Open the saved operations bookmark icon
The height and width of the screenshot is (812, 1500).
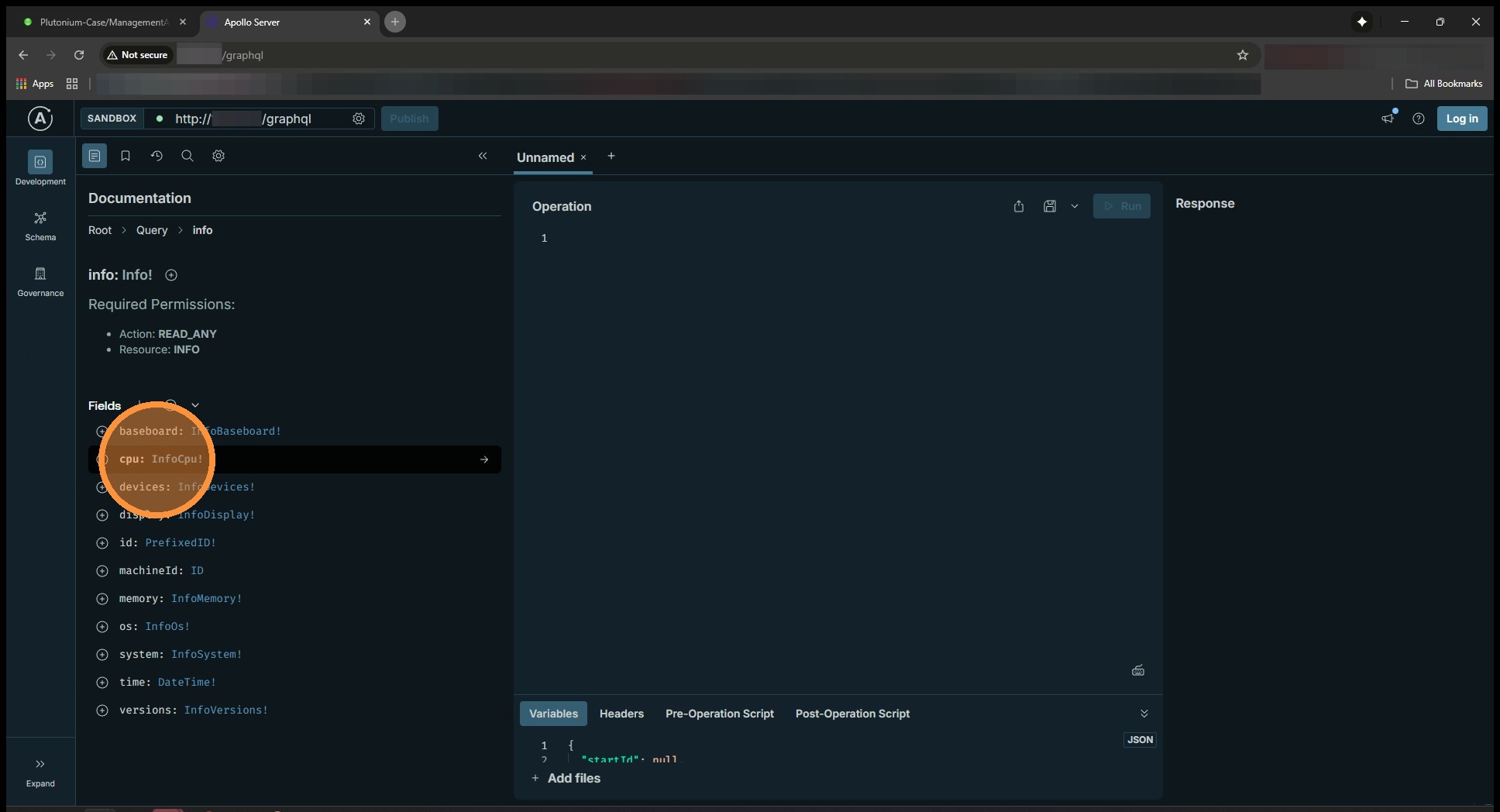pyautogui.click(x=126, y=156)
